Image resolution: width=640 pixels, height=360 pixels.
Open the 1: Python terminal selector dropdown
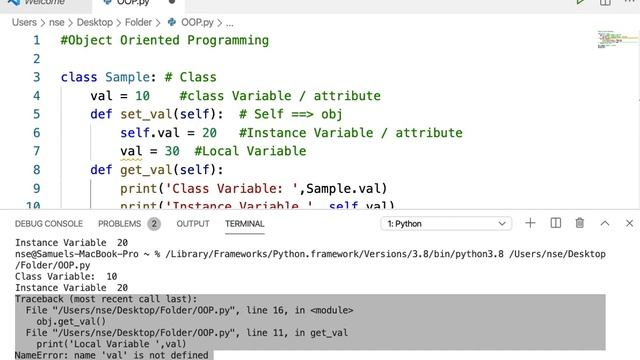[x=446, y=224]
